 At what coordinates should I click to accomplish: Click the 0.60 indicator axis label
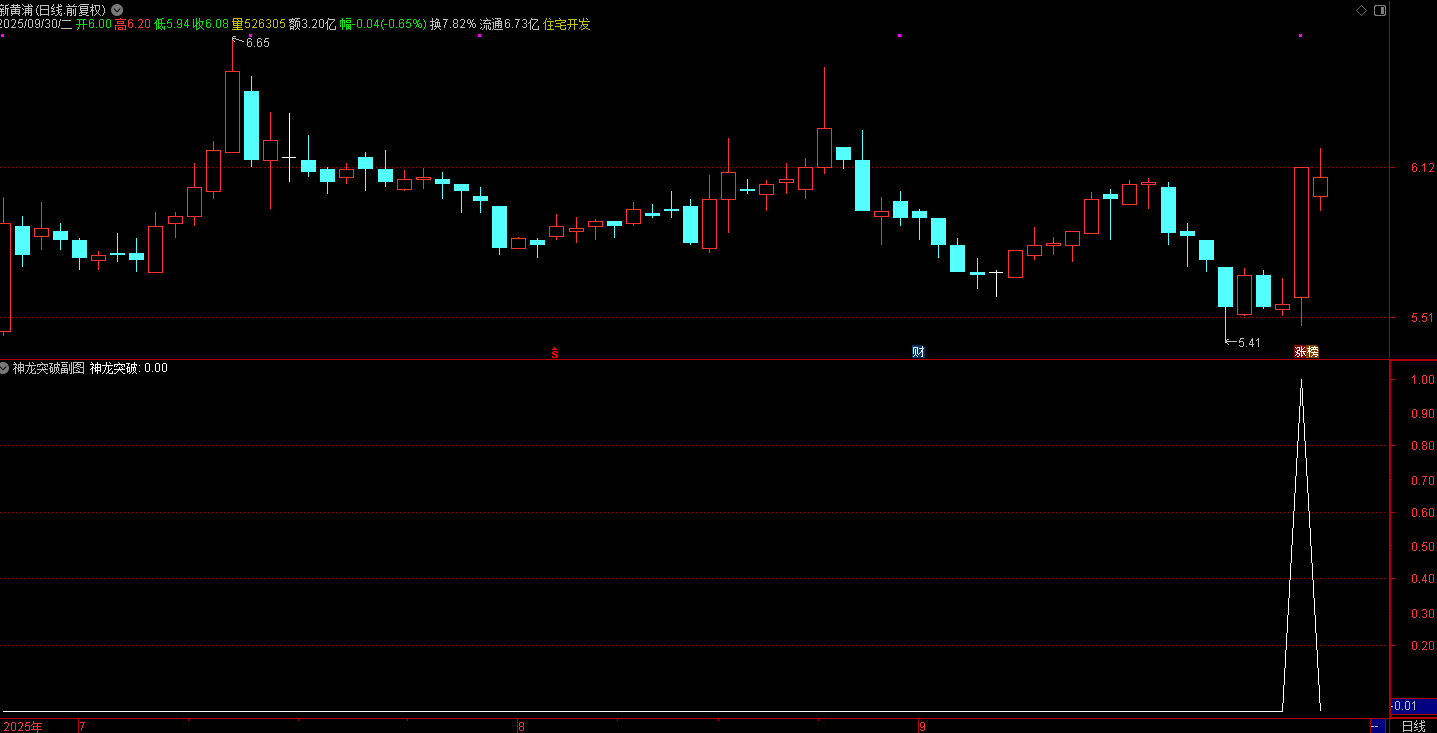coord(1423,513)
